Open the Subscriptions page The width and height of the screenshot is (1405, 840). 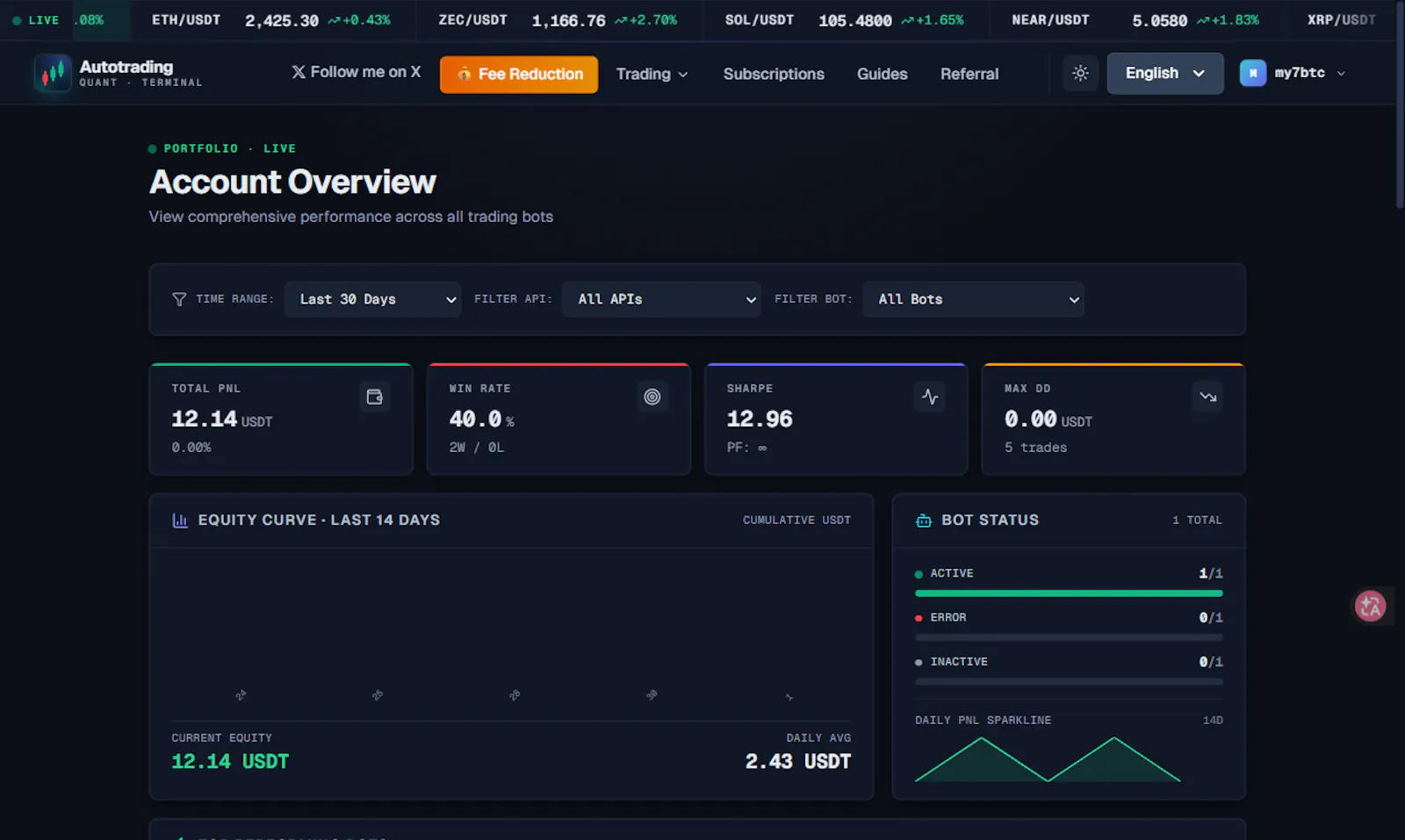pyautogui.click(x=774, y=74)
